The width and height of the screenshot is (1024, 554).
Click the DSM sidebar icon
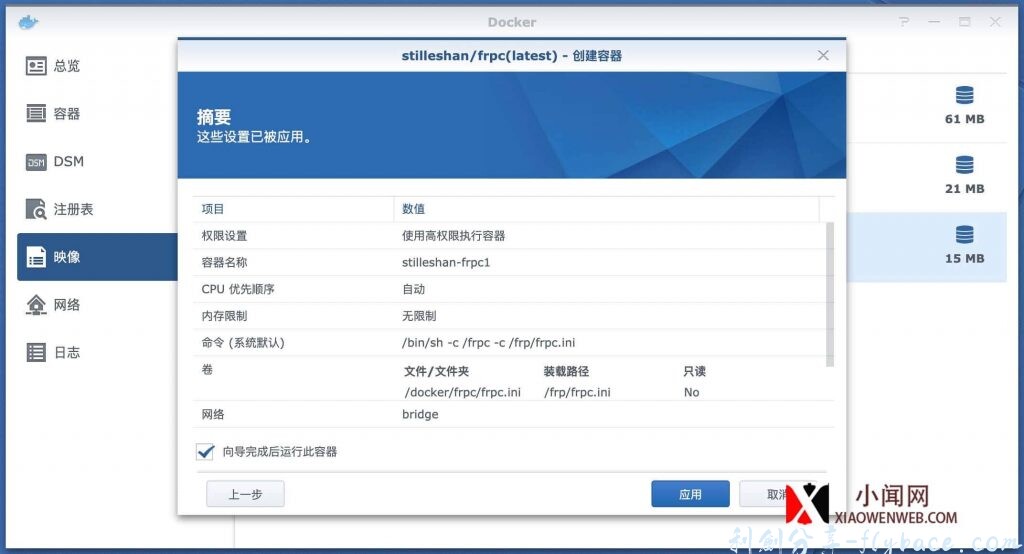pos(36,162)
